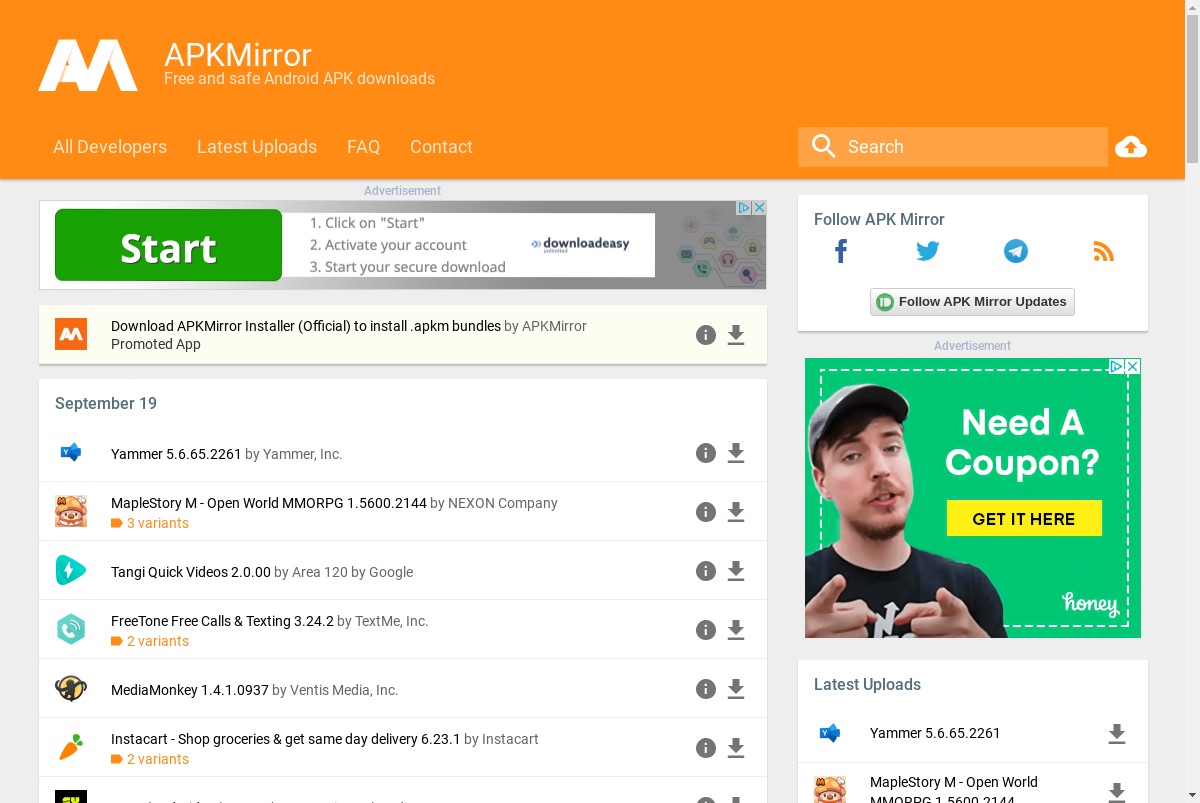Open Instacart Shop groceries app link
The width and height of the screenshot is (1200, 803).
click(286, 739)
